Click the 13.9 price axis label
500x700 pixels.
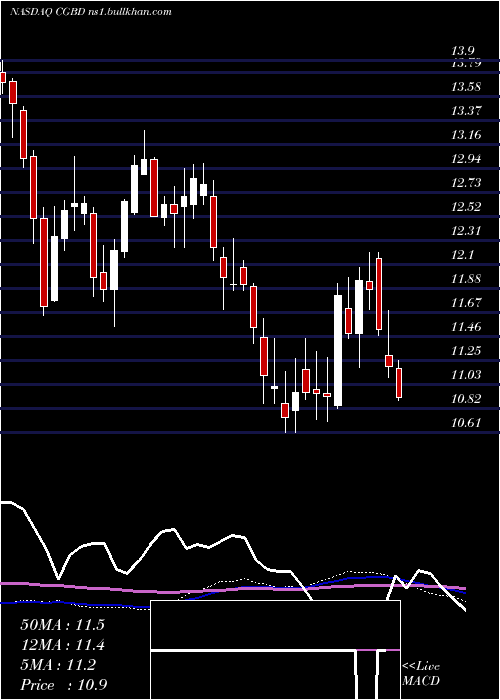point(462,51)
